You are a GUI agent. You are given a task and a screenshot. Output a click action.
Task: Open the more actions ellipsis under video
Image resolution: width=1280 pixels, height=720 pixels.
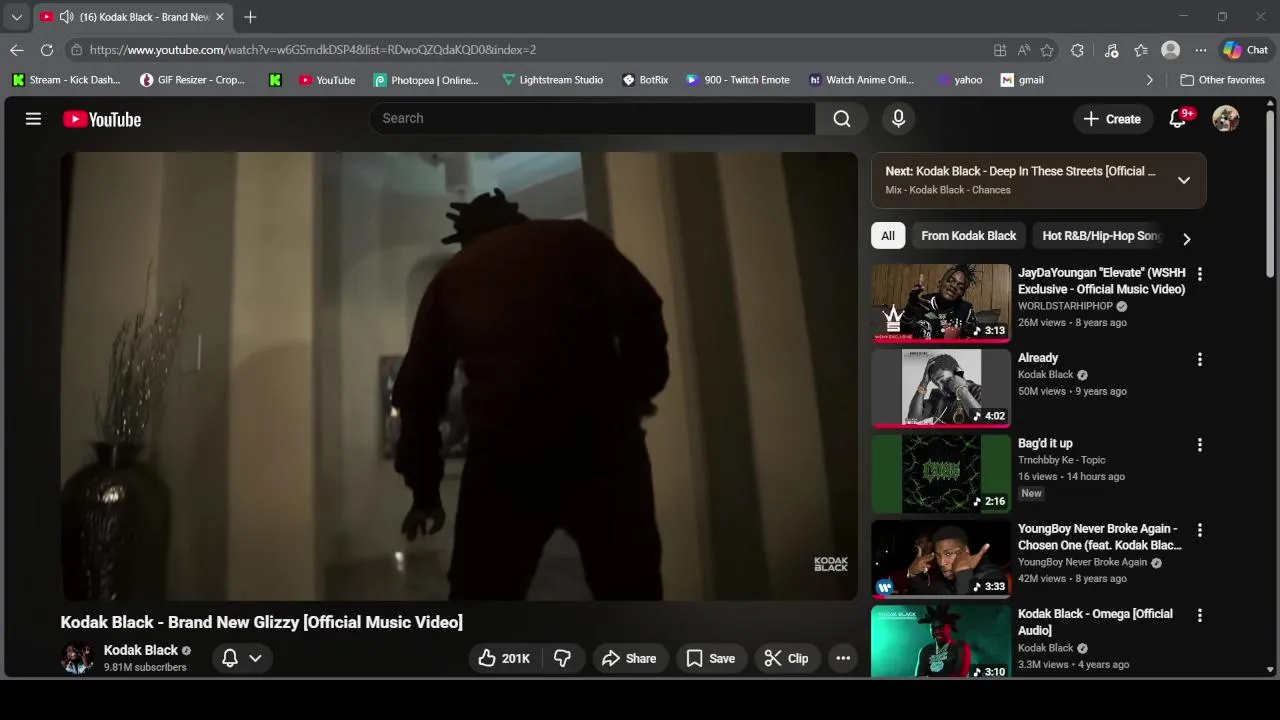pyautogui.click(x=843, y=658)
